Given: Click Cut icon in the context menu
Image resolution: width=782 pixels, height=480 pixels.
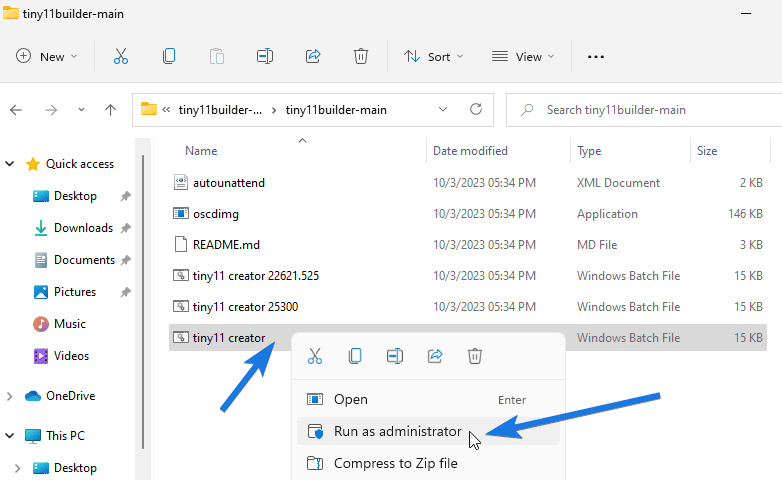Looking at the screenshot, I should 315,356.
